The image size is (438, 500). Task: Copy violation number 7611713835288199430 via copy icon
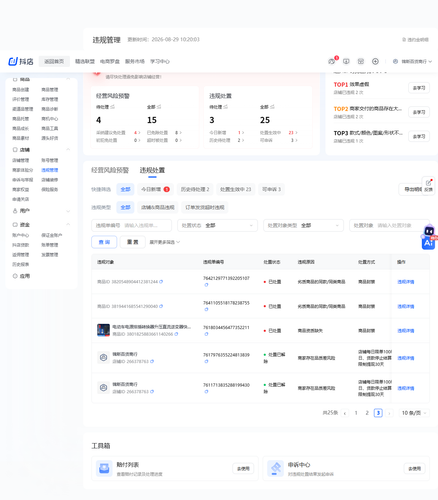click(206, 392)
